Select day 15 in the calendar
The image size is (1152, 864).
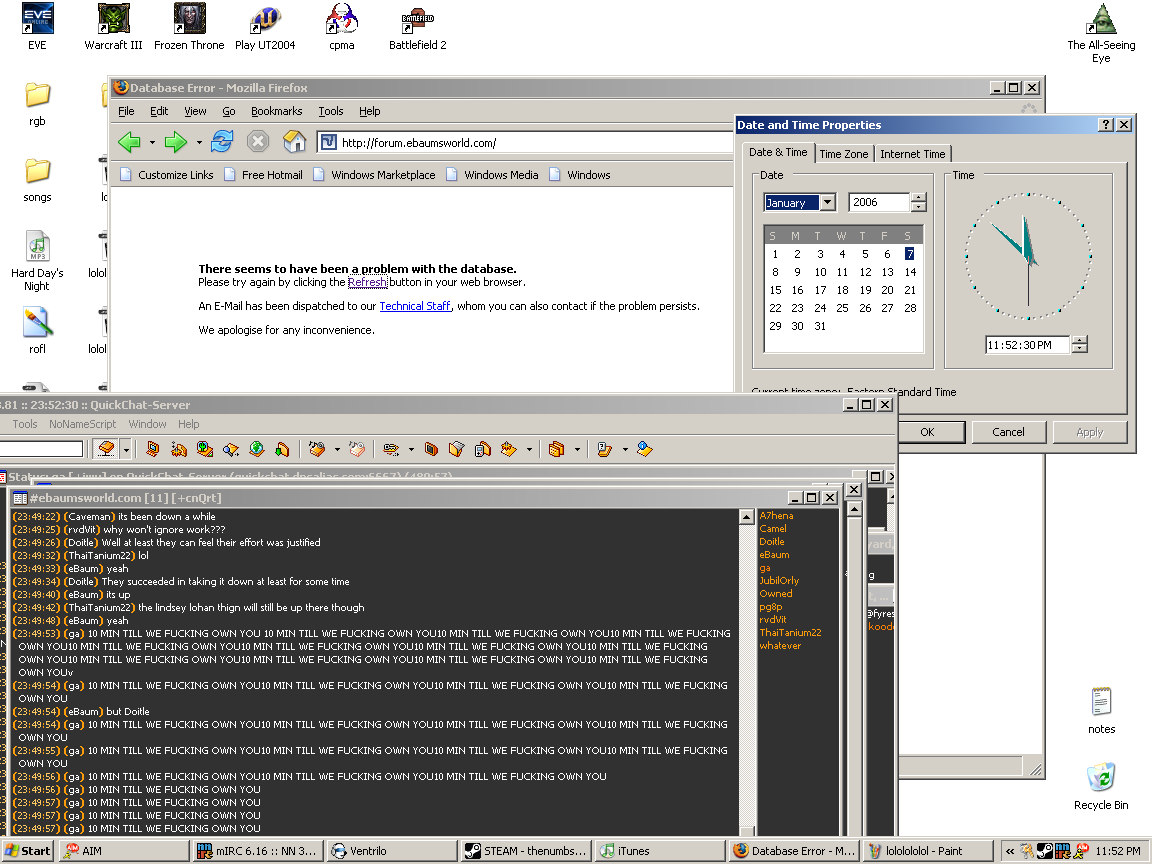point(775,290)
